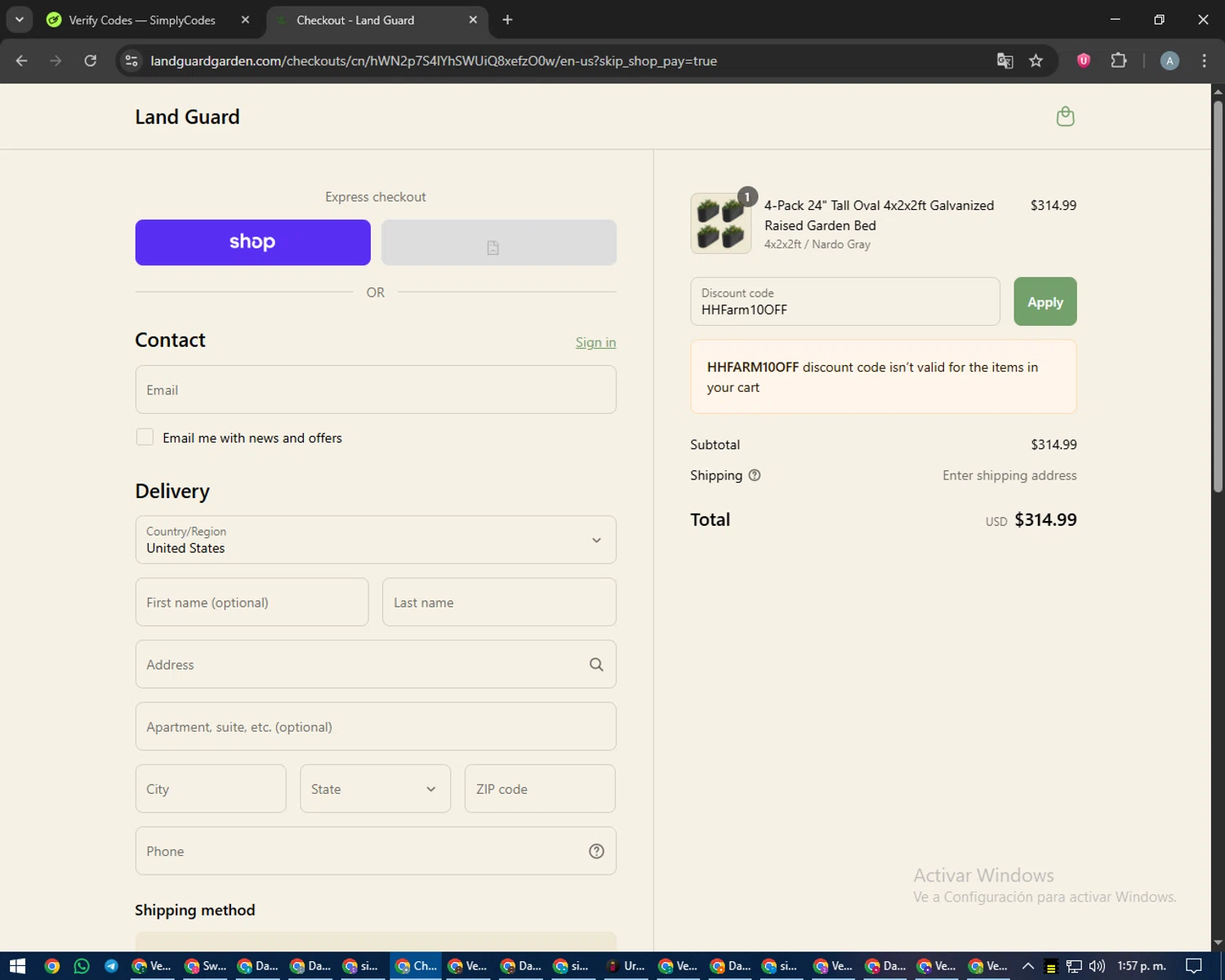1225x980 pixels.
Task: Open WhatsApp from the taskbar
Action: tap(82, 966)
